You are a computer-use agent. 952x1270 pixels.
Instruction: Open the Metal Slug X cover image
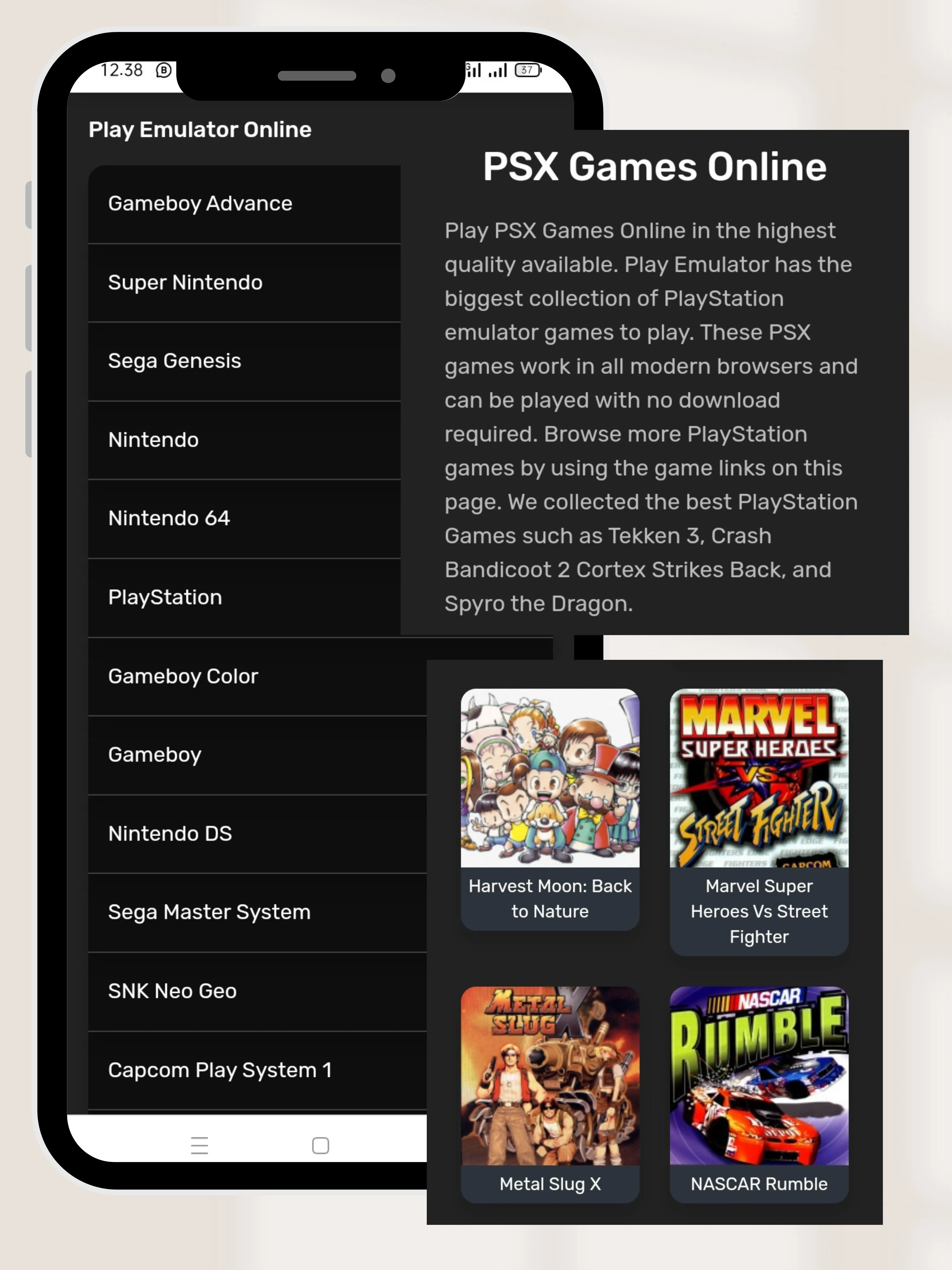550,1075
